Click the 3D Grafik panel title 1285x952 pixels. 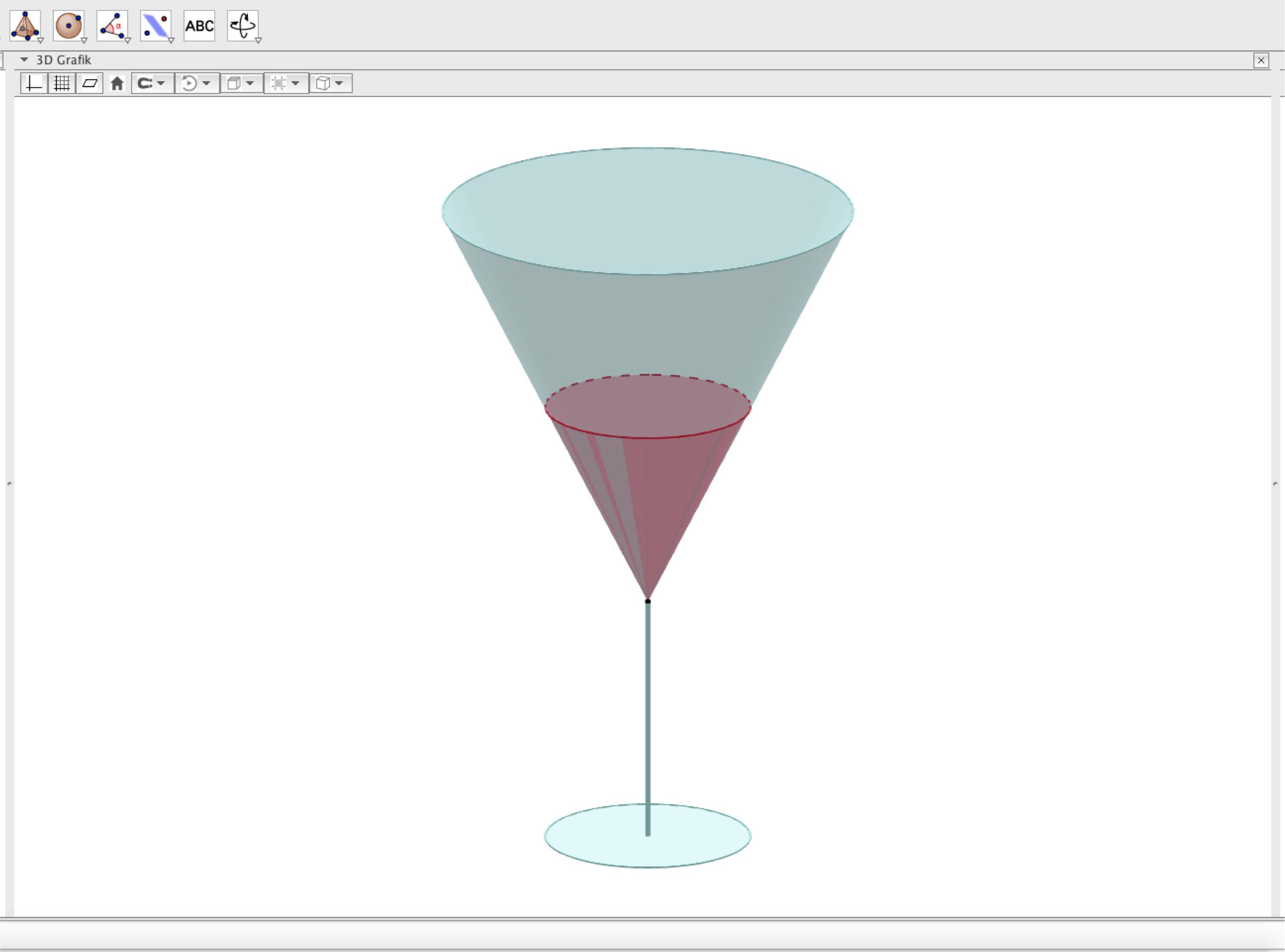63,60
